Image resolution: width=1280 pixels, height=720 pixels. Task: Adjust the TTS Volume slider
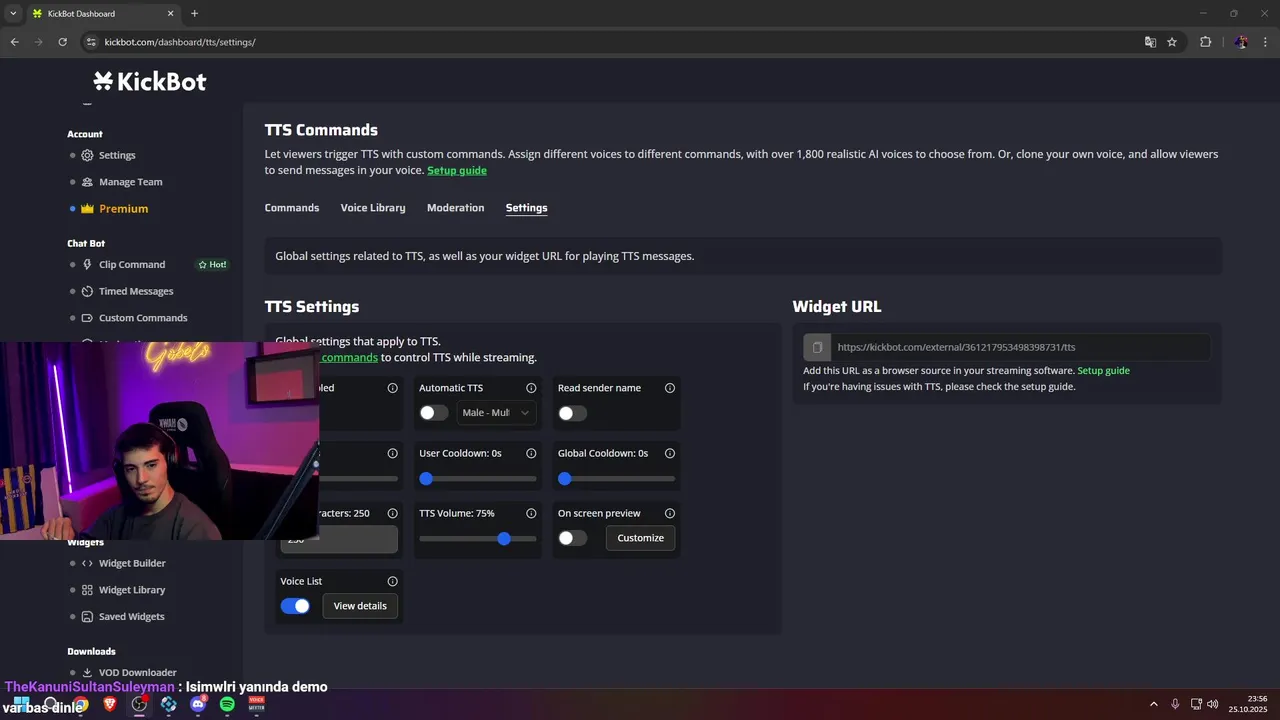click(478, 539)
